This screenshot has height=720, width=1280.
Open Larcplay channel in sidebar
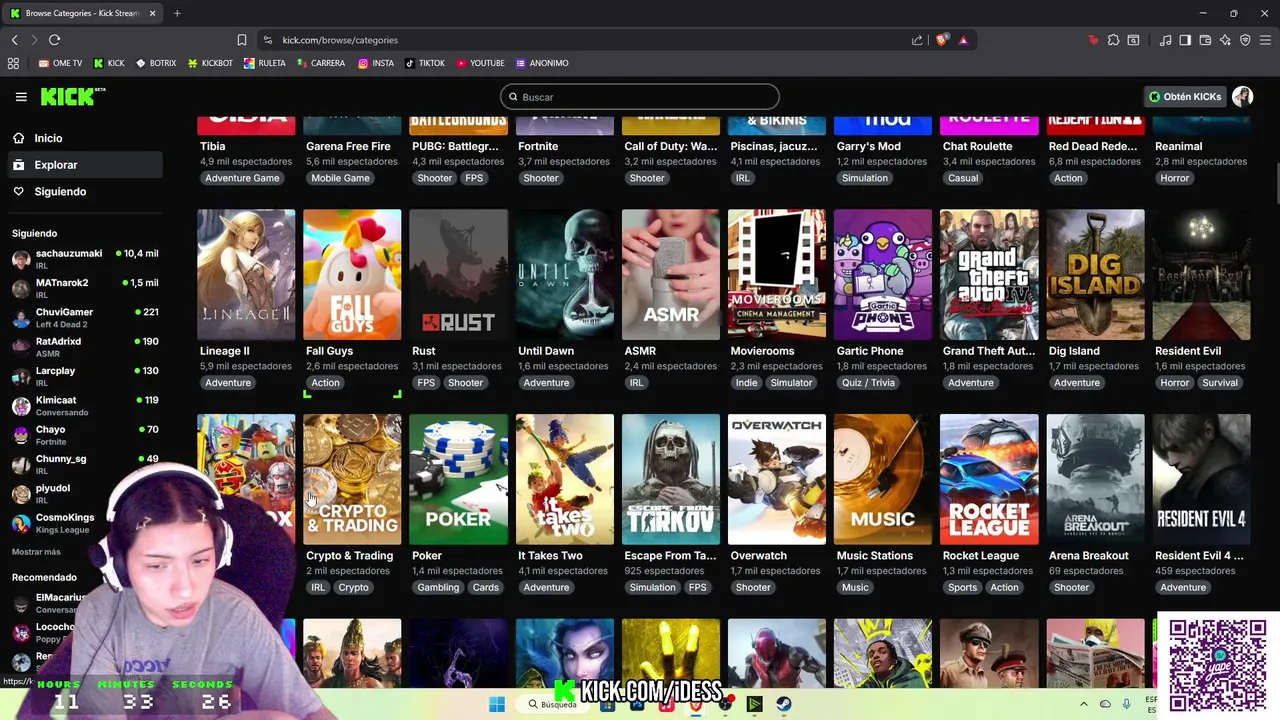[x=85, y=376]
